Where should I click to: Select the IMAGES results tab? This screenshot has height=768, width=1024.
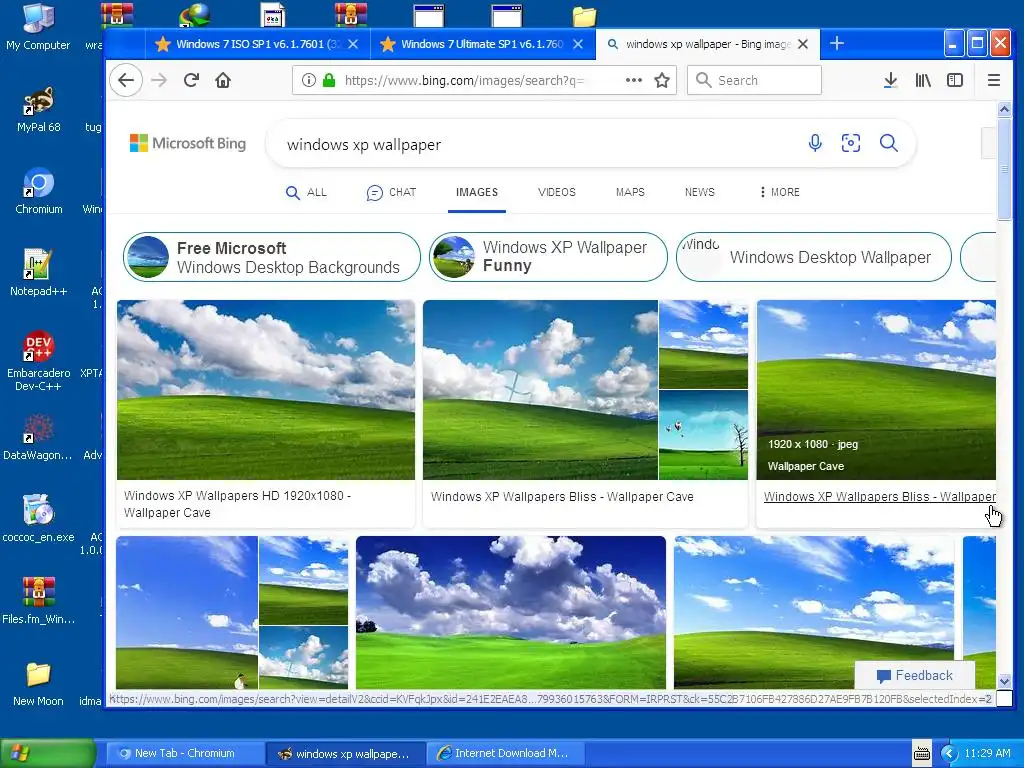477,192
